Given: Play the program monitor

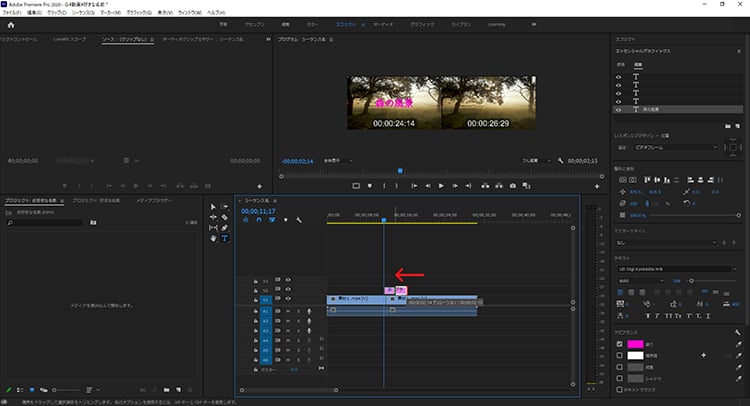Looking at the screenshot, I should point(441,186).
